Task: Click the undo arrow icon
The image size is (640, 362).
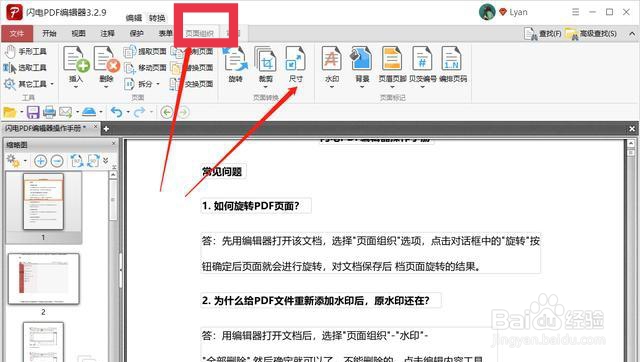Action: [x=117, y=112]
